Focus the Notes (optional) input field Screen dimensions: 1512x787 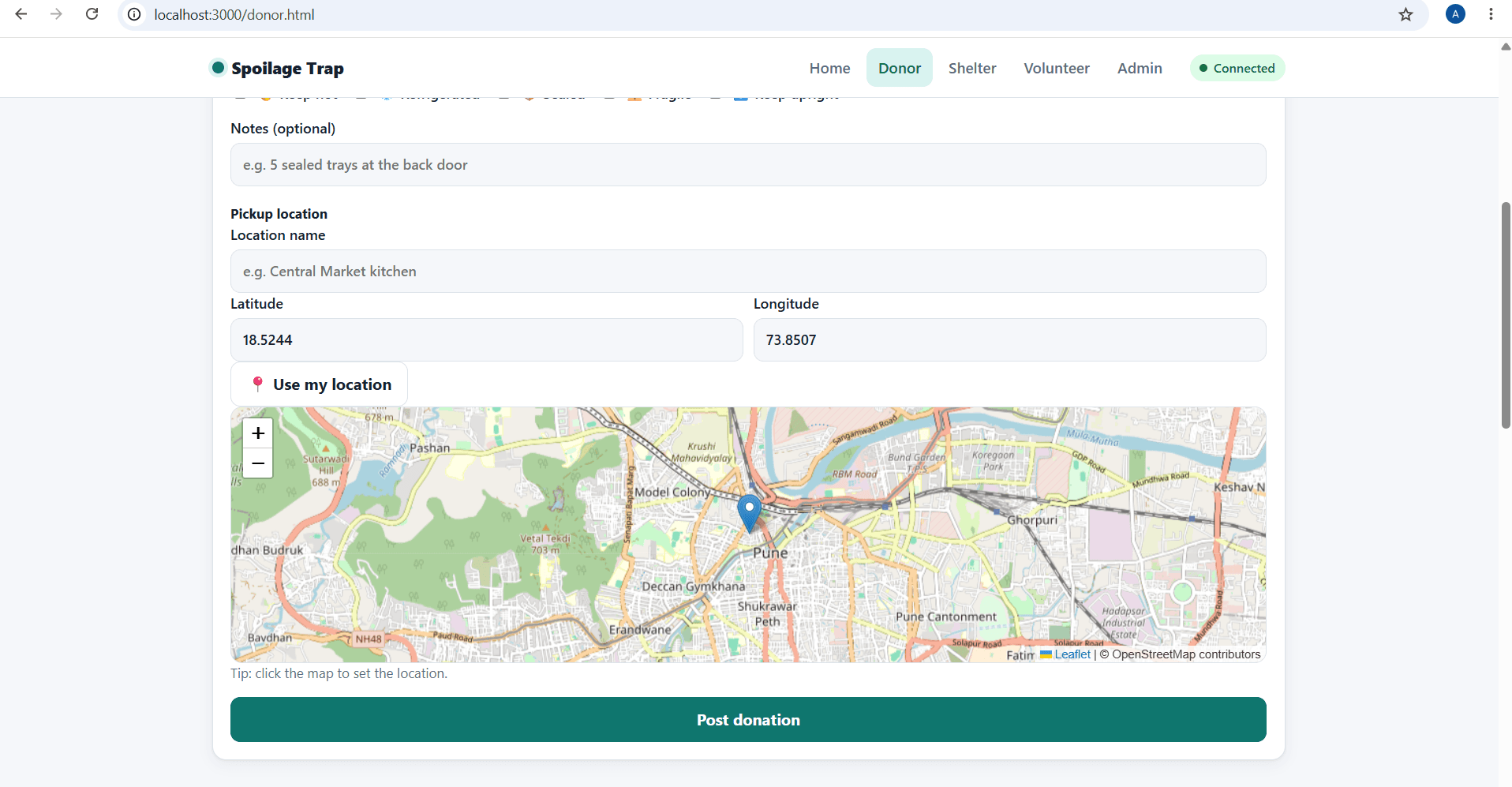[748, 165]
